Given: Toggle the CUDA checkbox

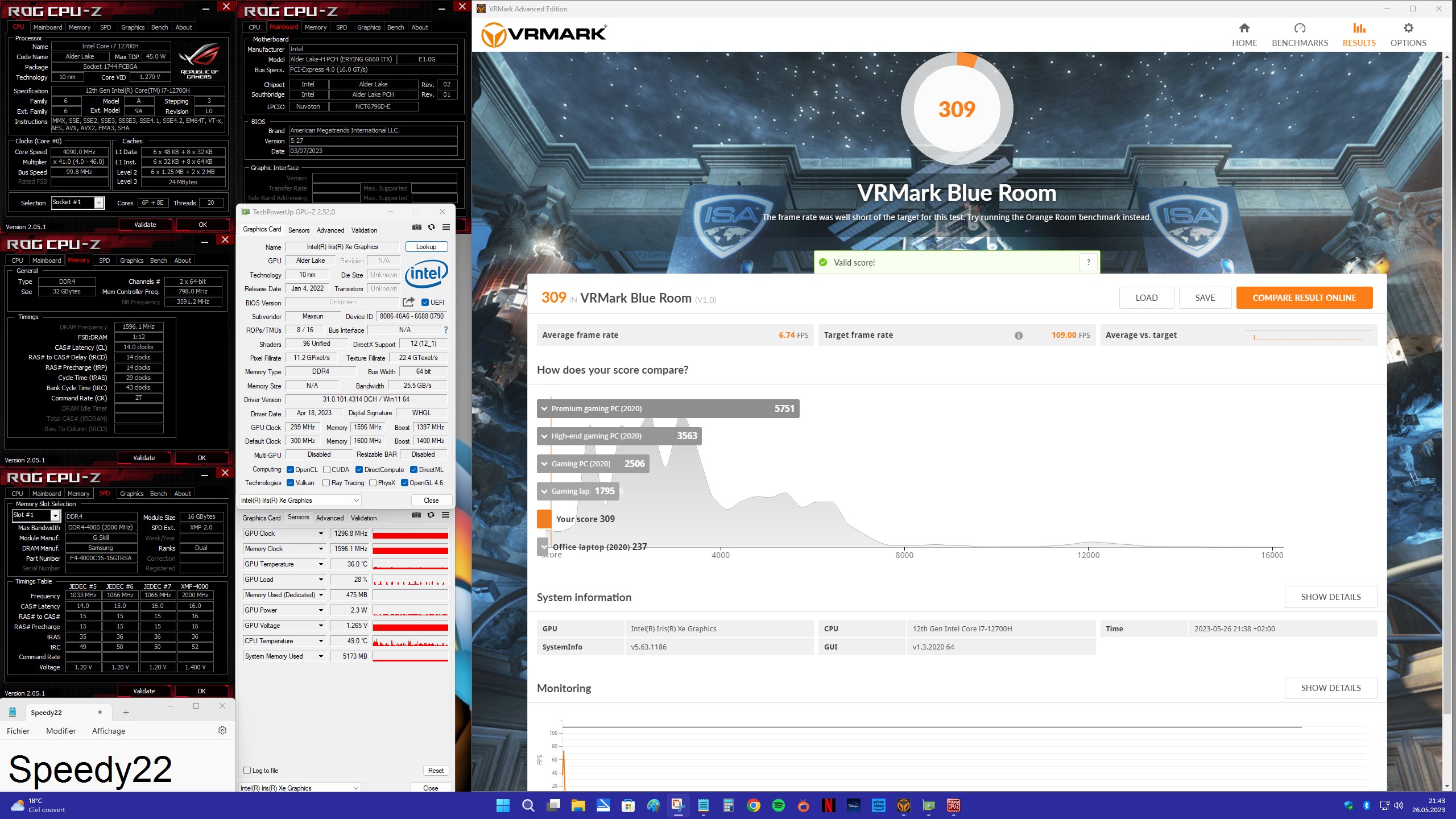Looking at the screenshot, I should 326,470.
